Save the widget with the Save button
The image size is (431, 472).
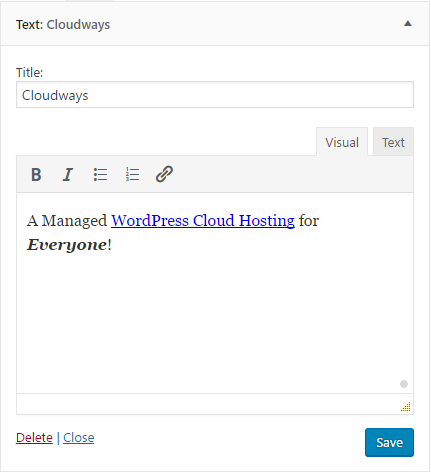pyautogui.click(x=389, y=442)
